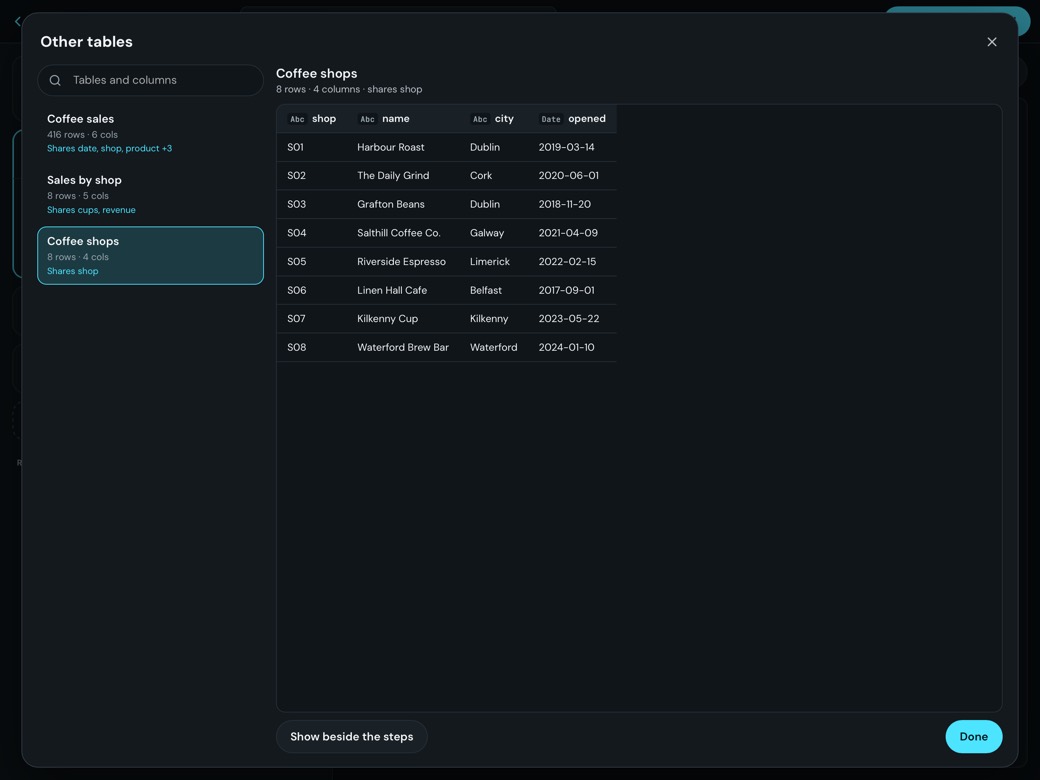Select the Coffee shops table entry
The height and width of the screenshot is (780, 1040).
click(151, 255)
